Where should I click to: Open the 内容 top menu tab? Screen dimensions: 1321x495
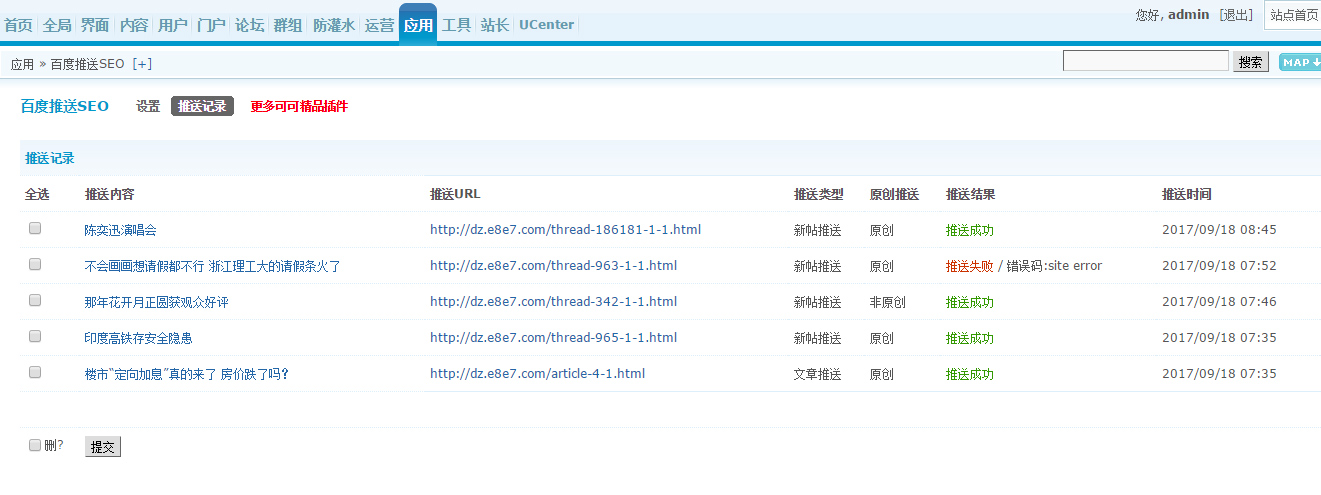(134, 25)
